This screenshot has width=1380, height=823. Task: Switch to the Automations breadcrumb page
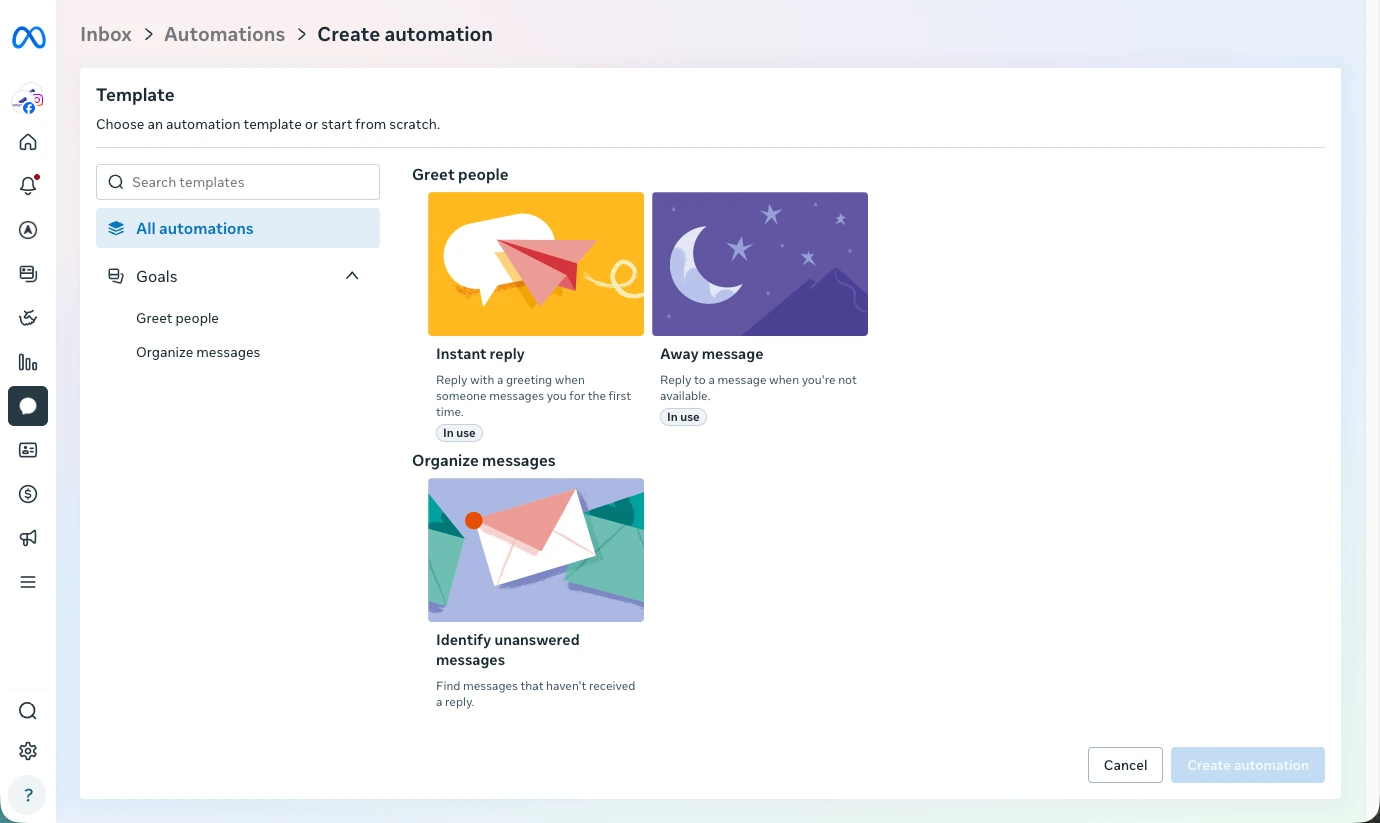224,34
